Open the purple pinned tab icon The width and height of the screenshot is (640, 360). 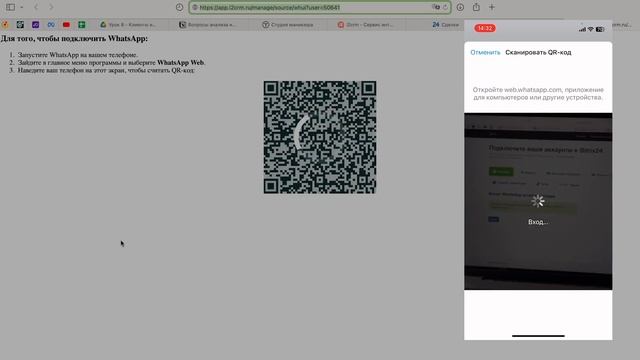(36, 24)
